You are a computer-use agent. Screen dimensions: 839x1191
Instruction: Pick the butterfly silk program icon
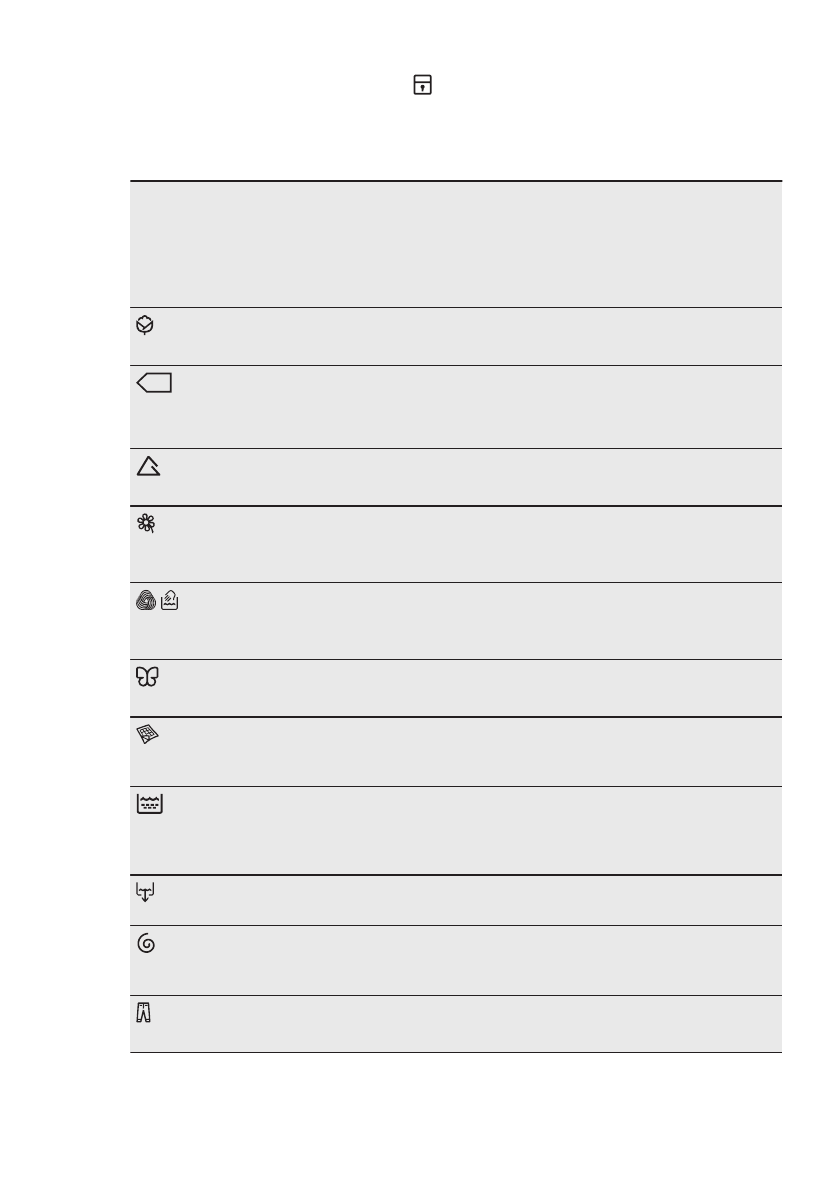point(148,677)
